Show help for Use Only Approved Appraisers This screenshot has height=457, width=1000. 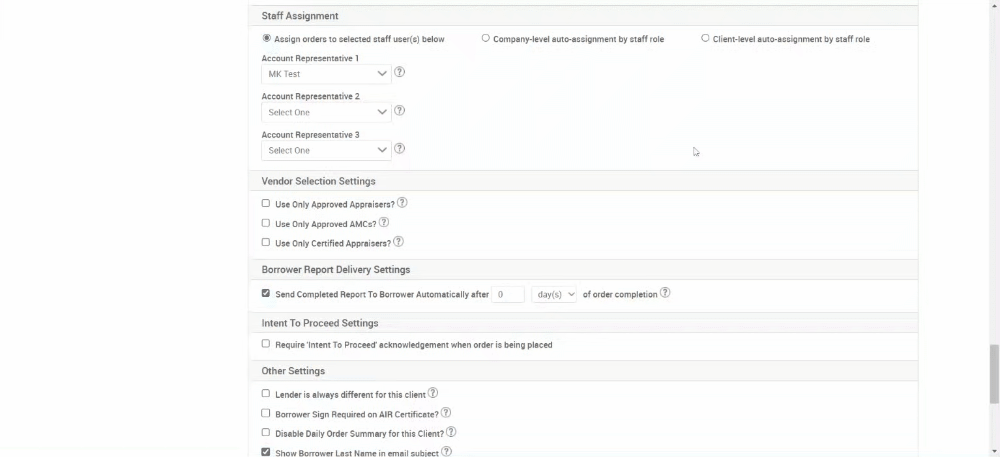tap(402, 203)
